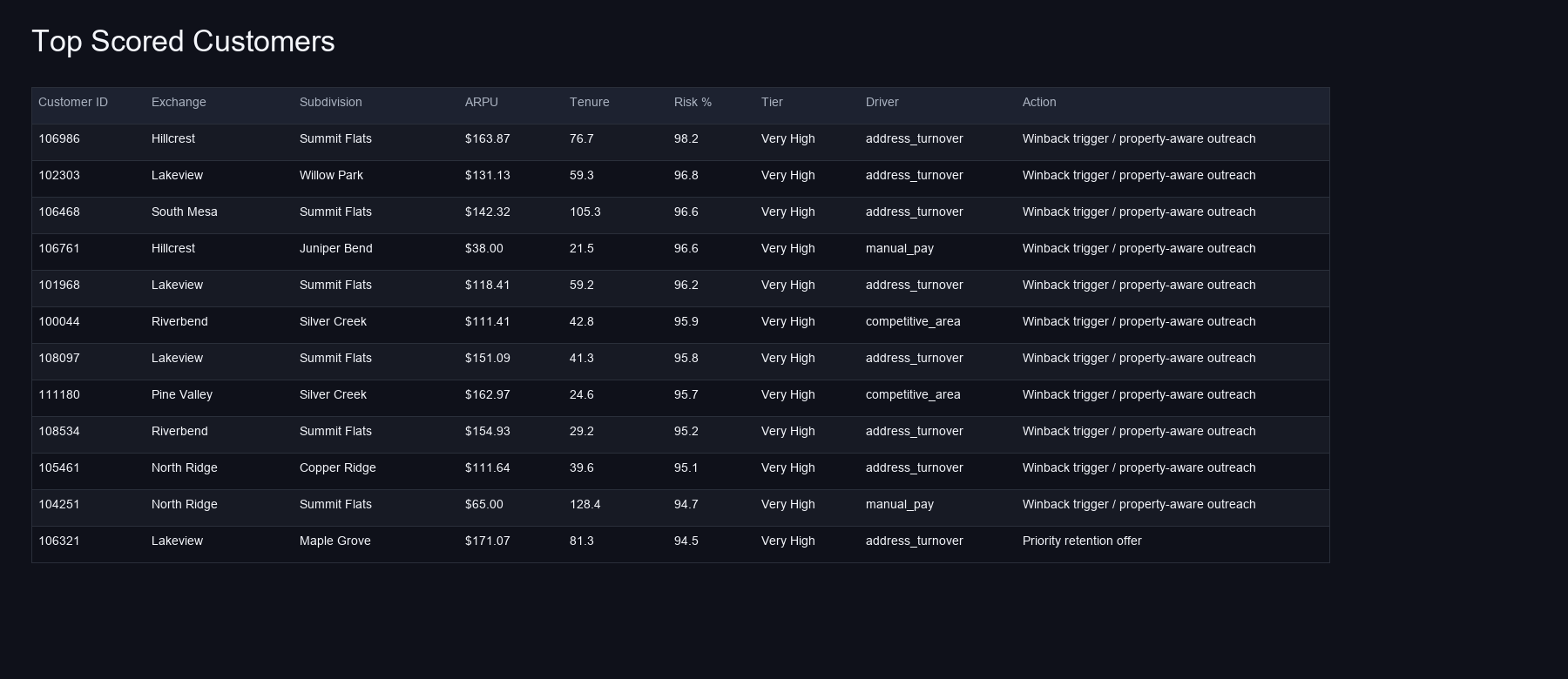Click the Action column header

(x=1039, y=102)
